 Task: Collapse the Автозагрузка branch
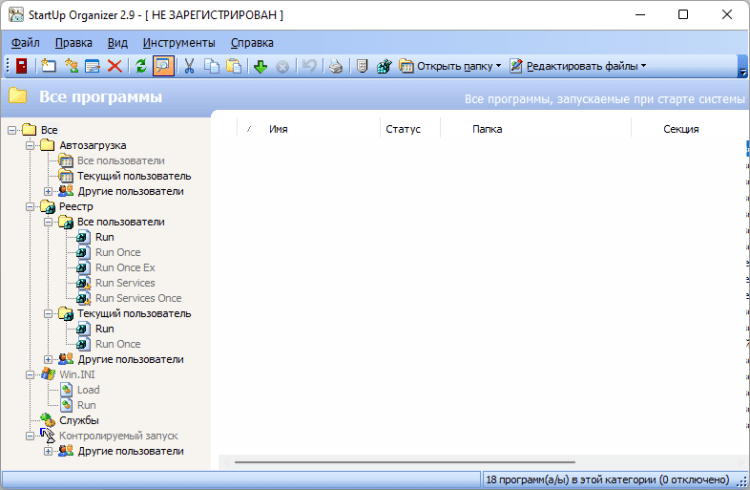pos(30,145)
